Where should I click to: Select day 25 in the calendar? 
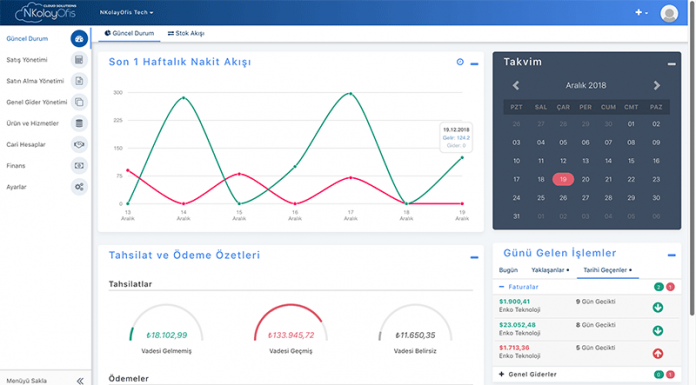tap(541, 198)
